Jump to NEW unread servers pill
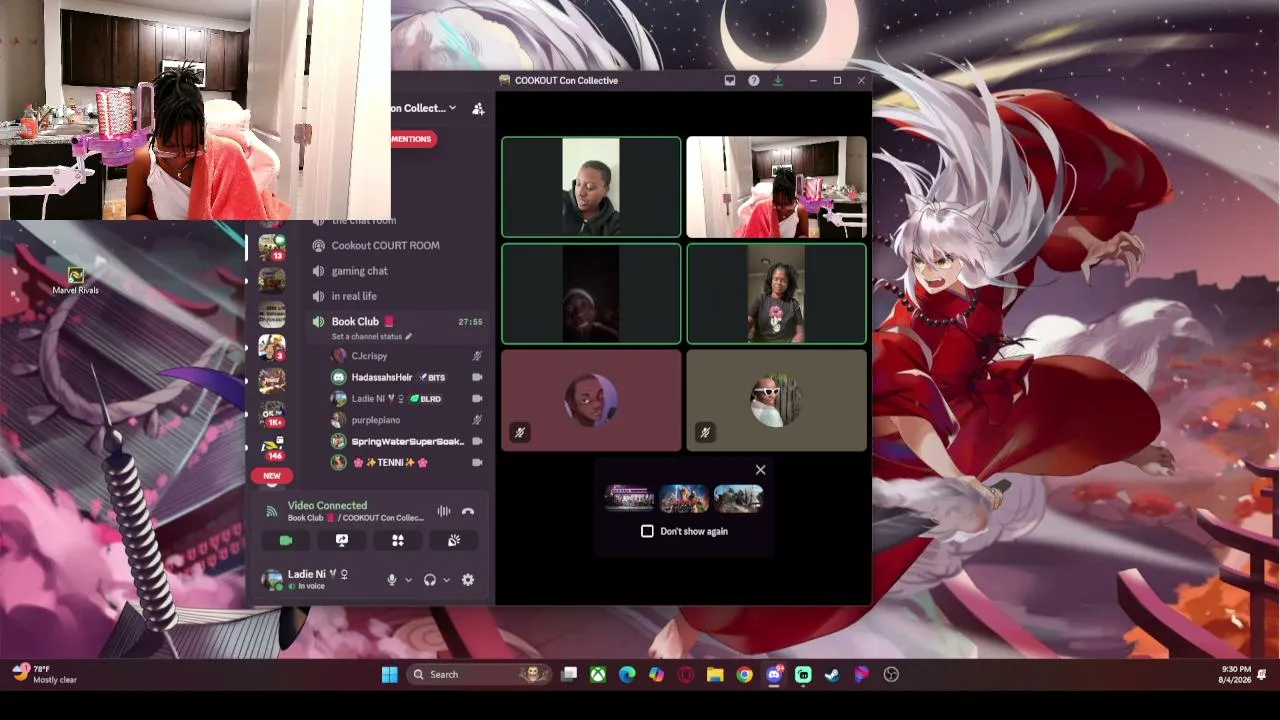1280x720 pixels. click(272, 476)
